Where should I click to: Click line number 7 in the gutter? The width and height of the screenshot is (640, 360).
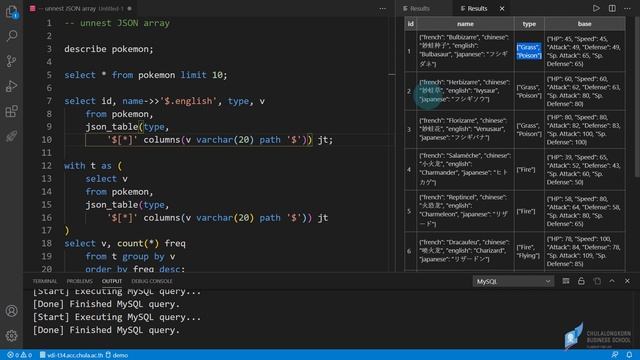49,101
